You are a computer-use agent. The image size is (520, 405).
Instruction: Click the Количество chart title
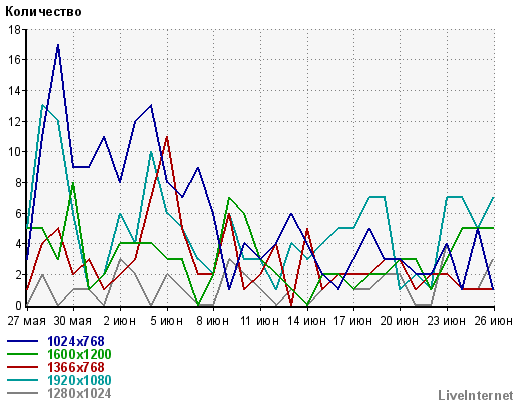[43, 12]
